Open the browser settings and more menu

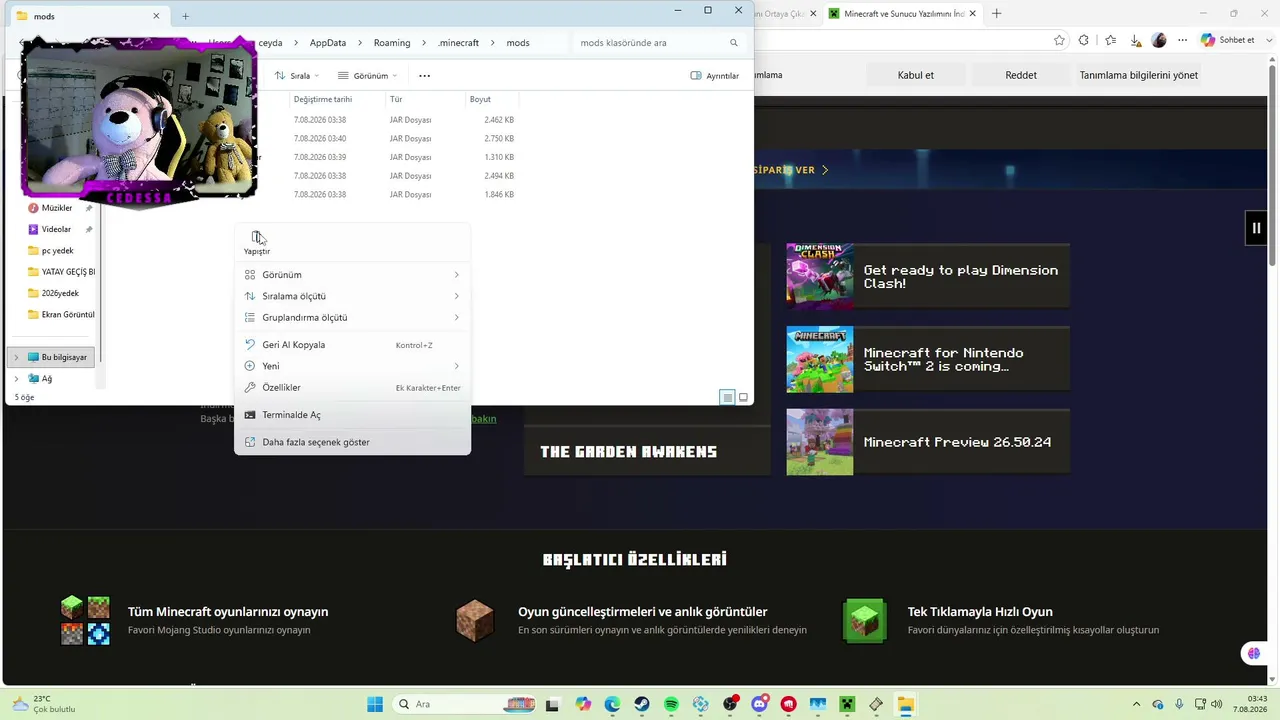1183,40
